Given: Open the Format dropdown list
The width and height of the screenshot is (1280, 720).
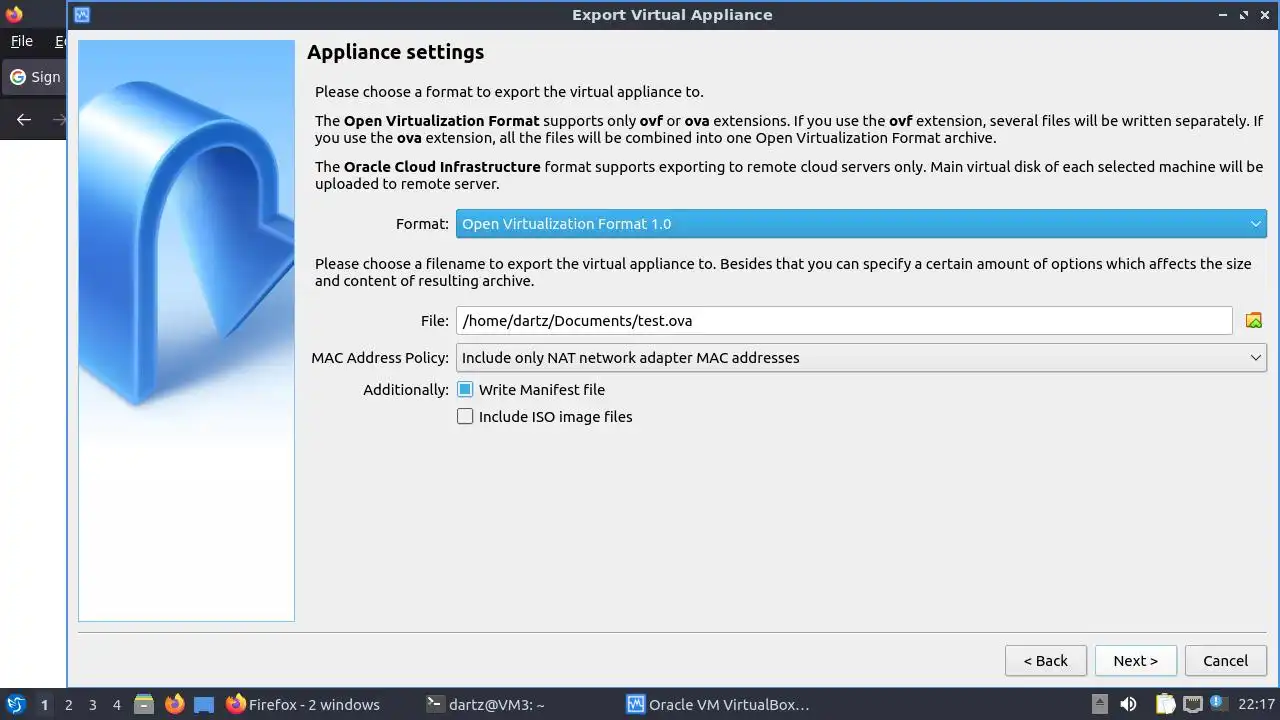Looking at the screenshot, I should pos(861,224).
